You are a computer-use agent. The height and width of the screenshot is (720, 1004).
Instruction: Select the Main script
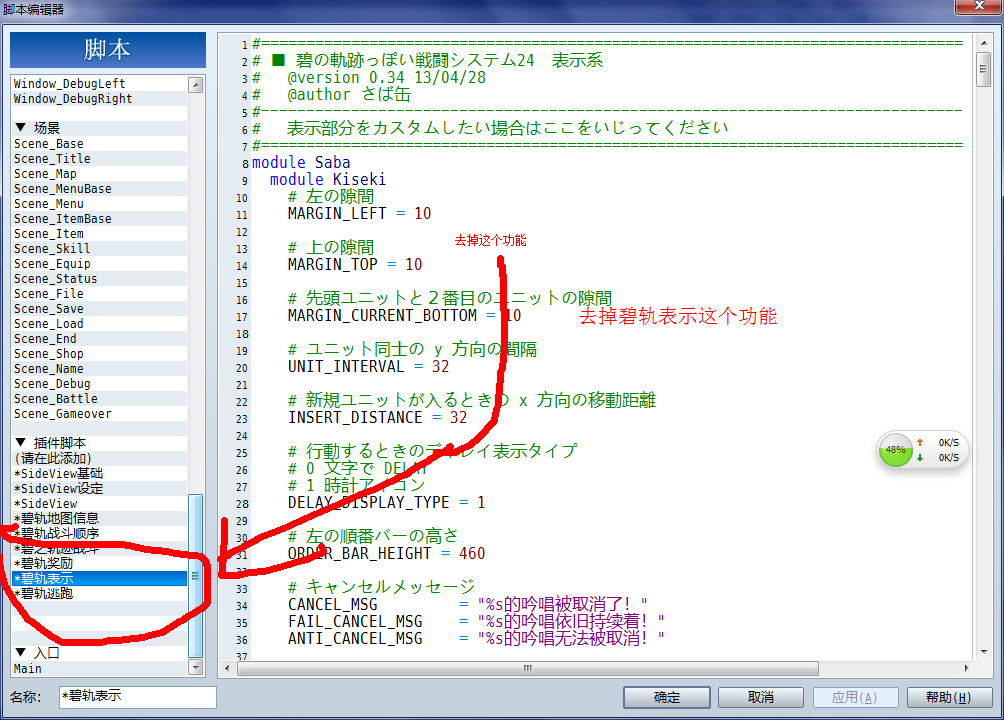tap(99, 668)
